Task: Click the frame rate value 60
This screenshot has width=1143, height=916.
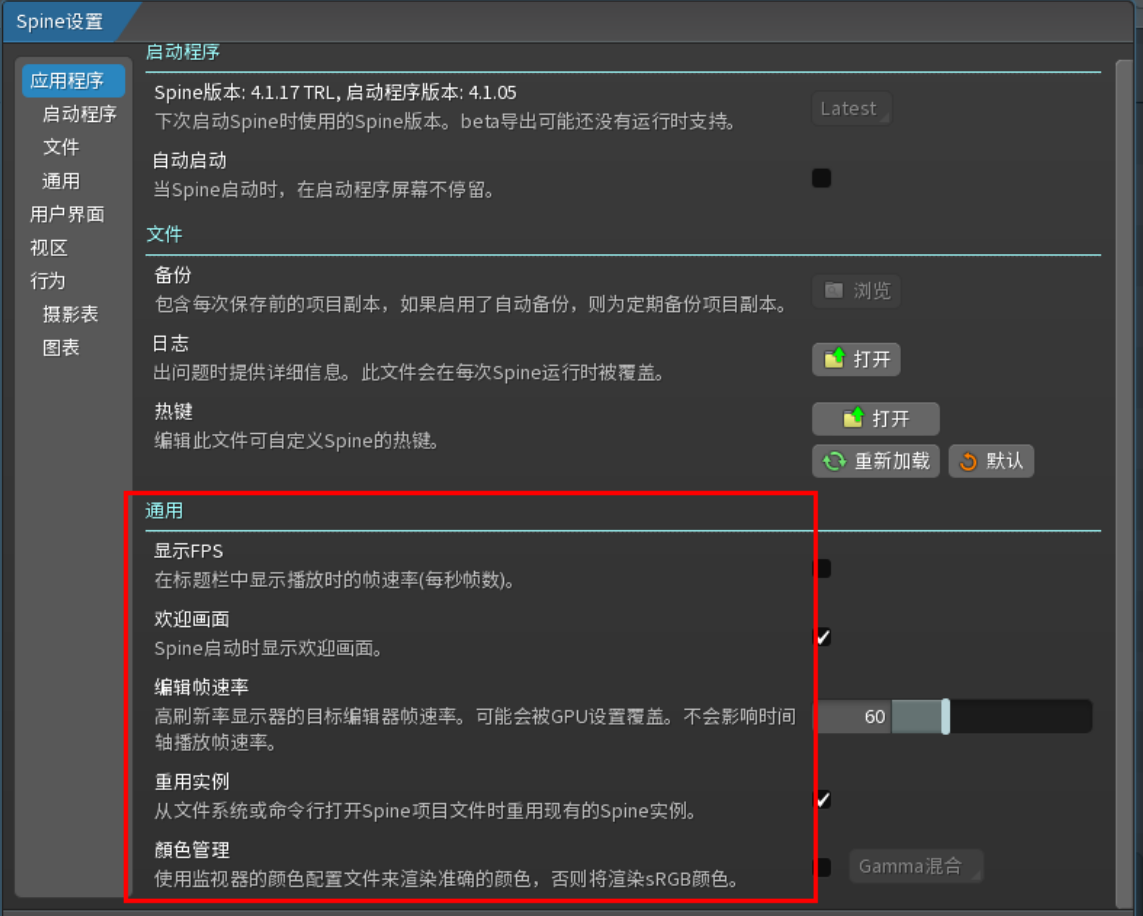Action: pyautogui.click(x=875, y=716)
